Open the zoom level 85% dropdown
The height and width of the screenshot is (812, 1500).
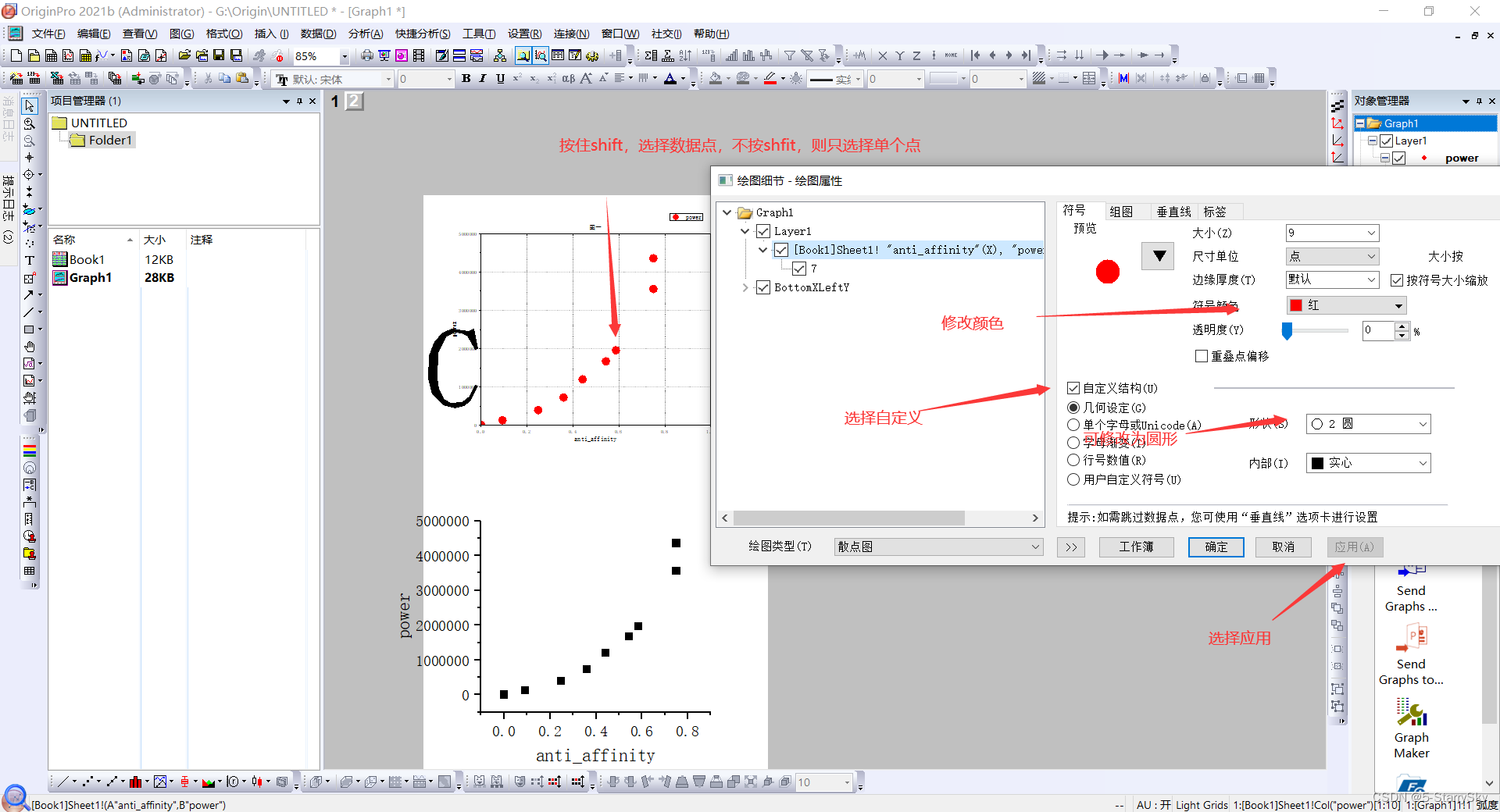pyautogui.click(x=345, y=56)
